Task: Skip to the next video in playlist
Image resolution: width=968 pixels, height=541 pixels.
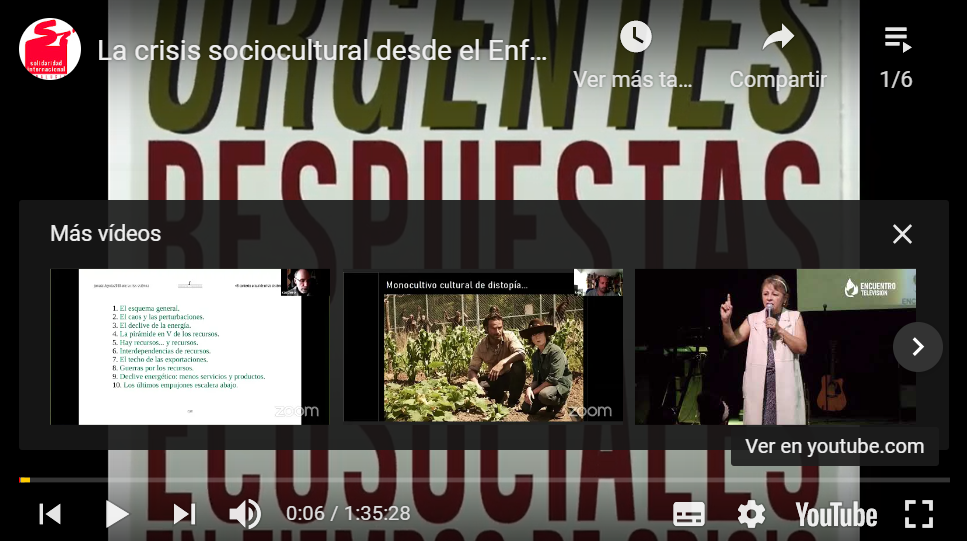Action: tap(184, 514)
